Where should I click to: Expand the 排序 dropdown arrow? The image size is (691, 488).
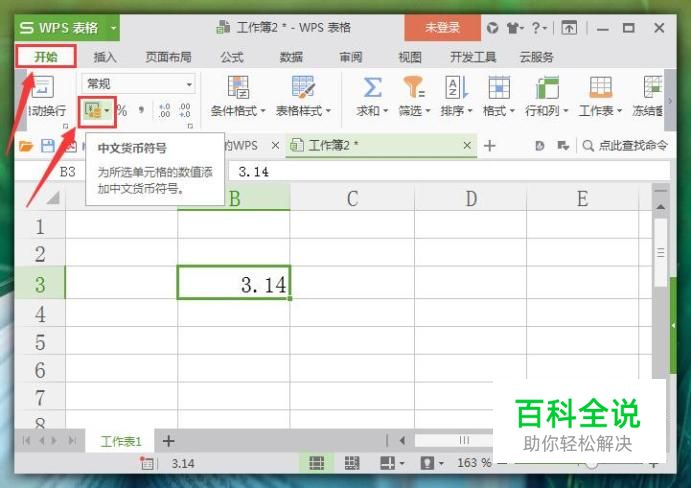470,111
